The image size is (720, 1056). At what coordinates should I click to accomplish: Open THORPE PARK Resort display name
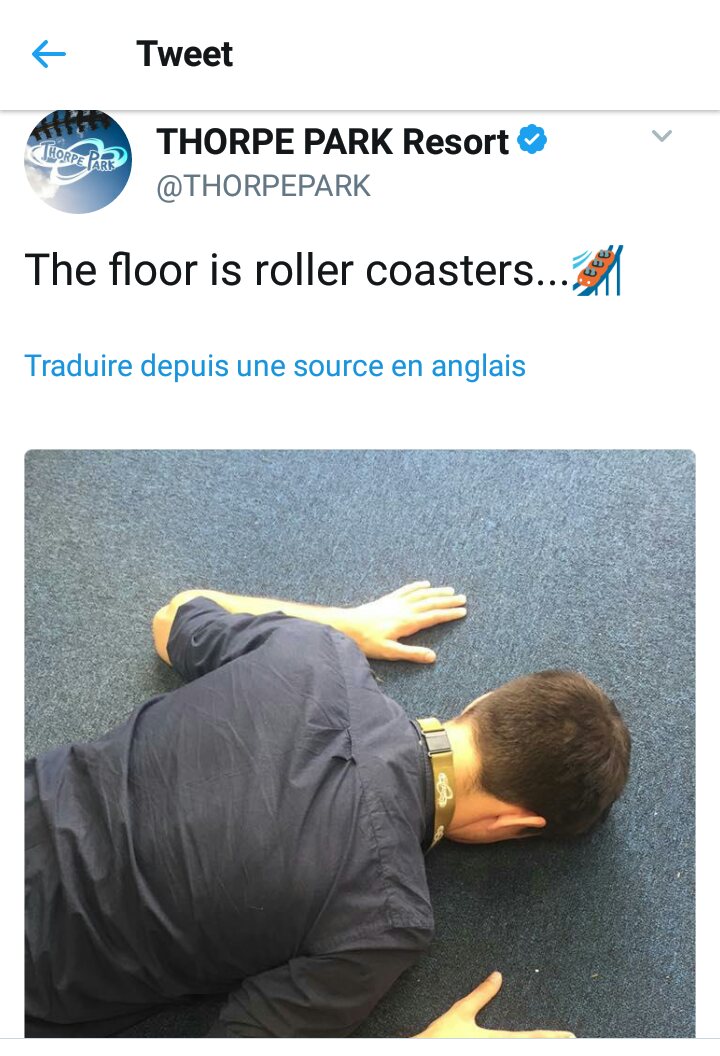point(332,141)
